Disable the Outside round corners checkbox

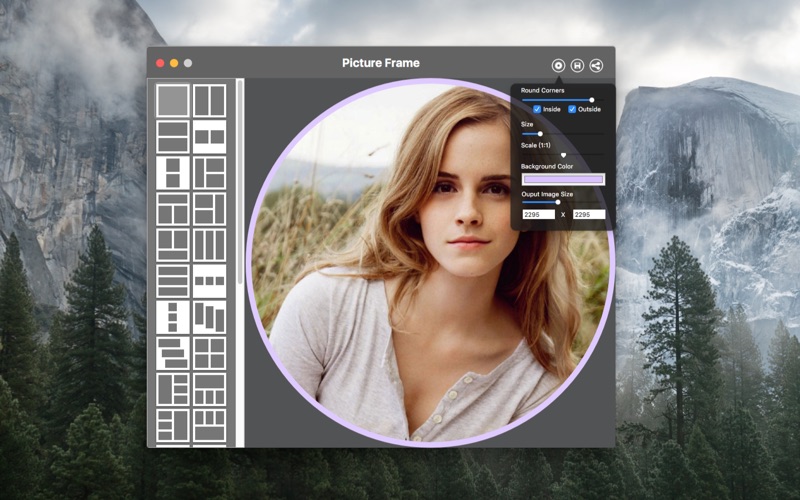(572, 109)
